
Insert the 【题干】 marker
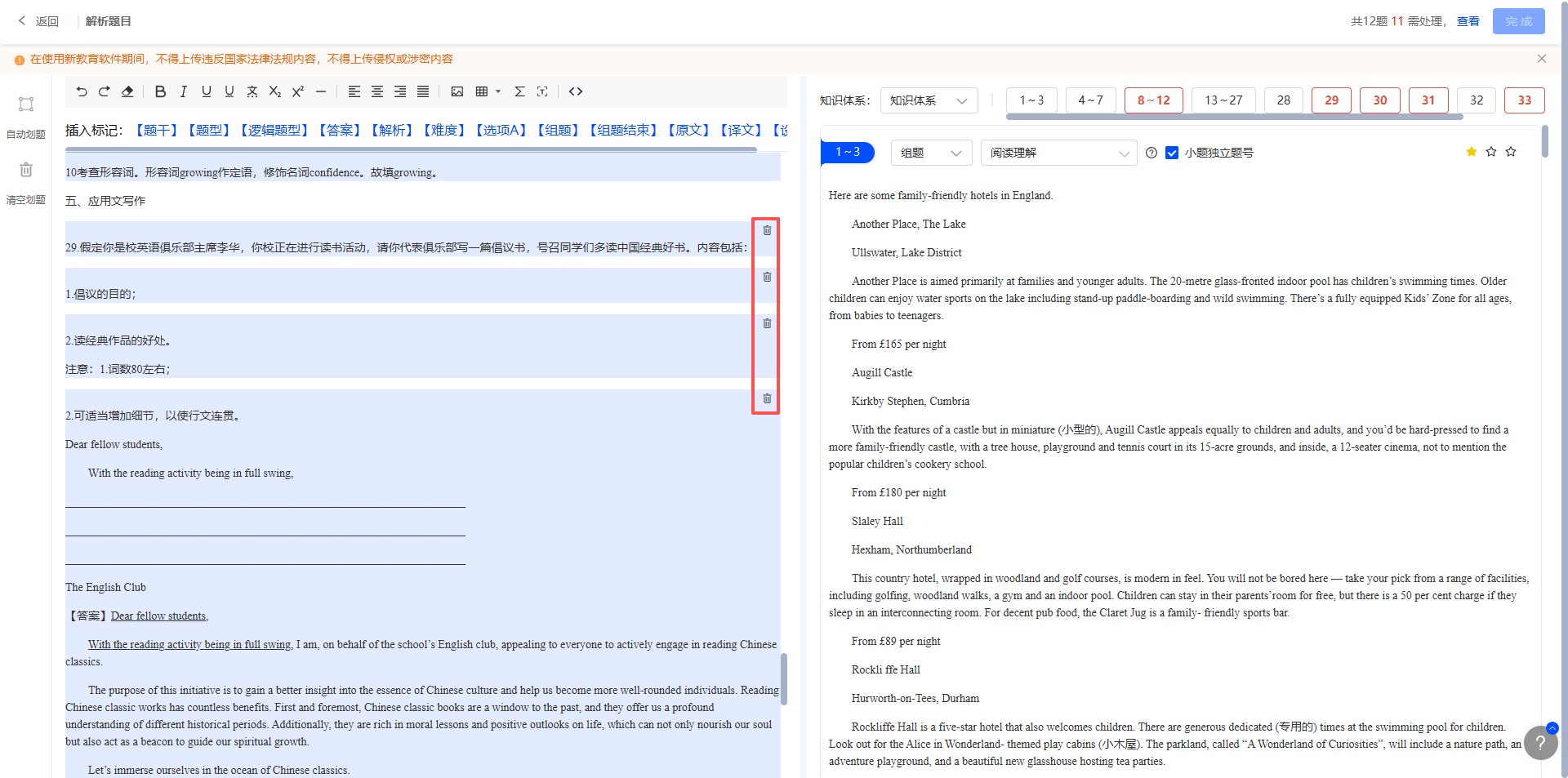[156, 131]
